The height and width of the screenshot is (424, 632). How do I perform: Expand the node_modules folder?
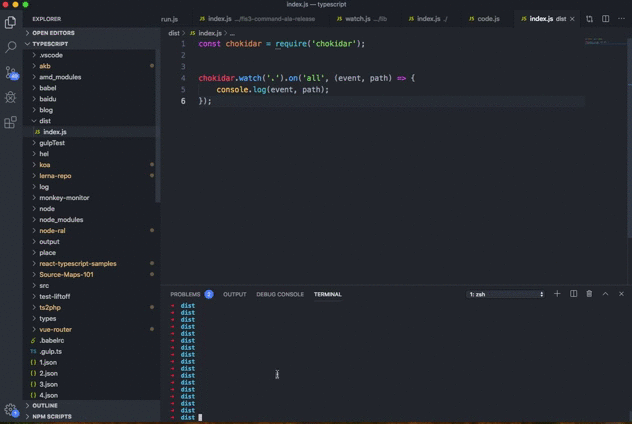point(61,220)
